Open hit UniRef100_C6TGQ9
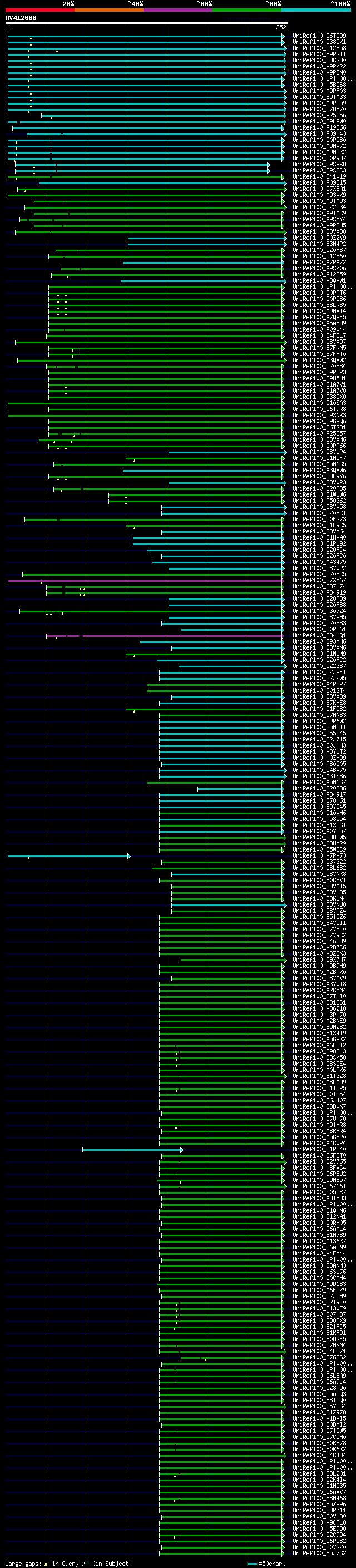The height and width of the screenshot is (1568, 356). (x=319, y=36)
